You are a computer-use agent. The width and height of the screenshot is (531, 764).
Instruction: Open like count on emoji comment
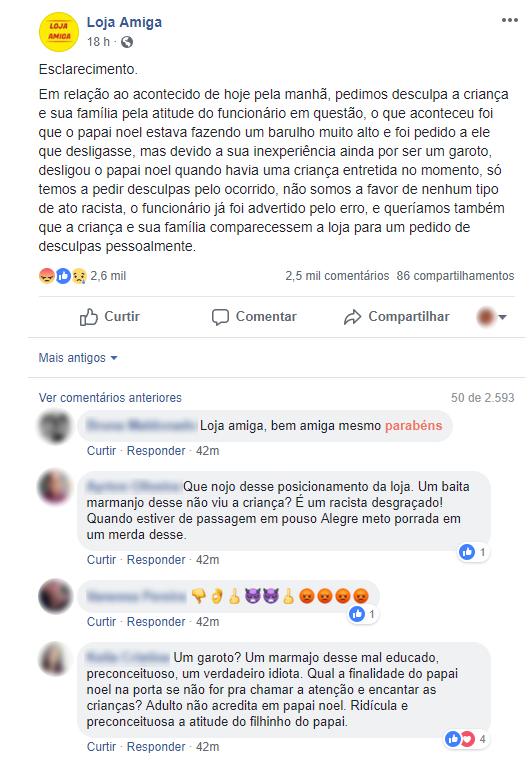[x=363, y=614]
